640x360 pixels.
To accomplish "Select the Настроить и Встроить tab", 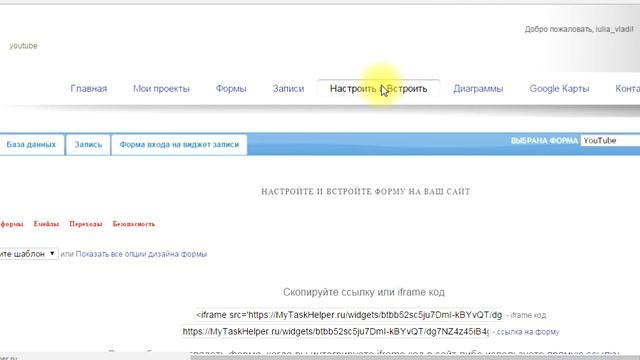I will click(378, 89).
